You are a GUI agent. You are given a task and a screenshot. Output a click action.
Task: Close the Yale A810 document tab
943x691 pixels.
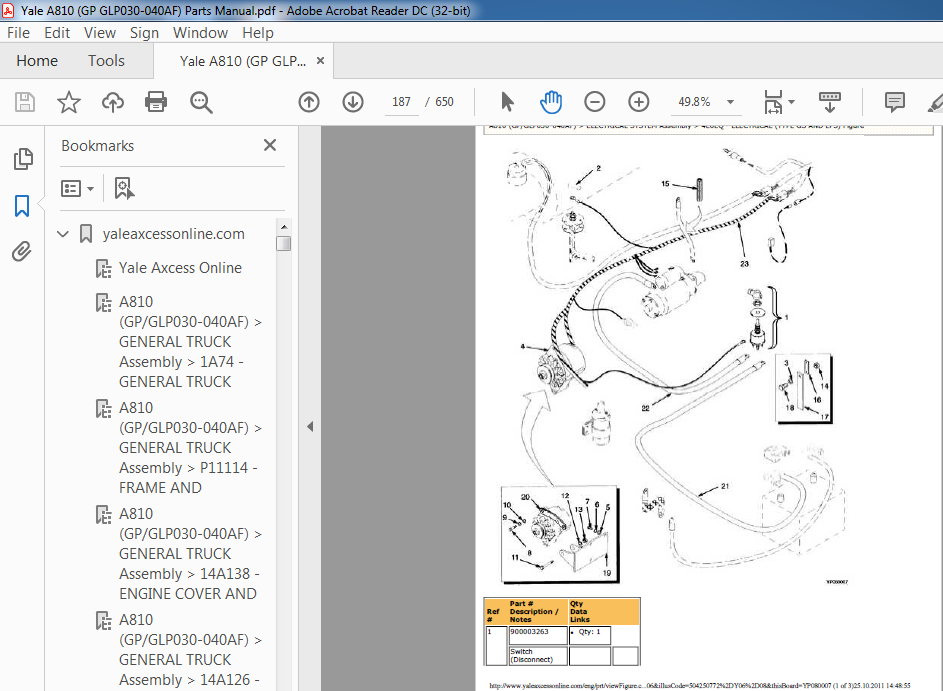tap(321, 61)
